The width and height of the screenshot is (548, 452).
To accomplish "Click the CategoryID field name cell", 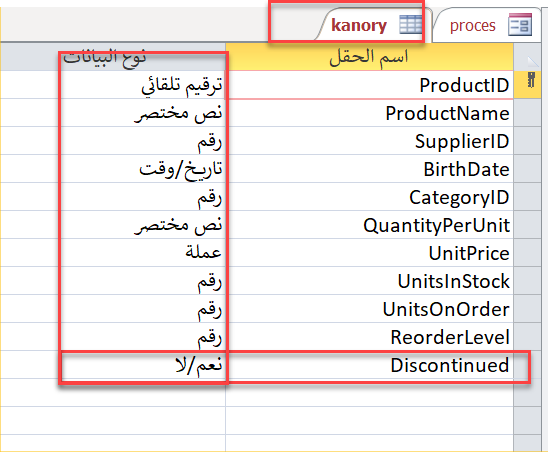I will pos(370,197).
